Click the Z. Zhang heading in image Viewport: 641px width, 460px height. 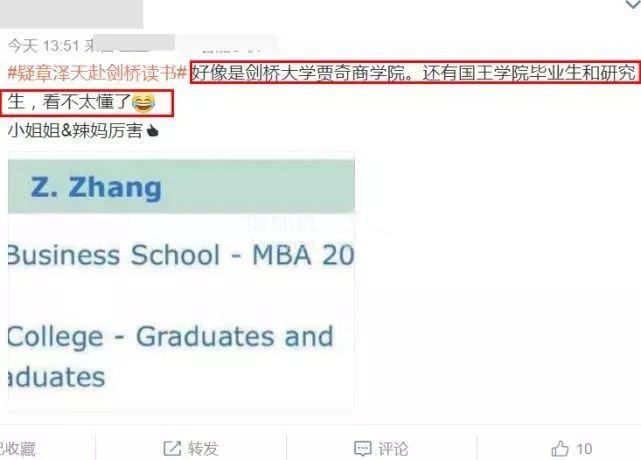pos(96,187)
